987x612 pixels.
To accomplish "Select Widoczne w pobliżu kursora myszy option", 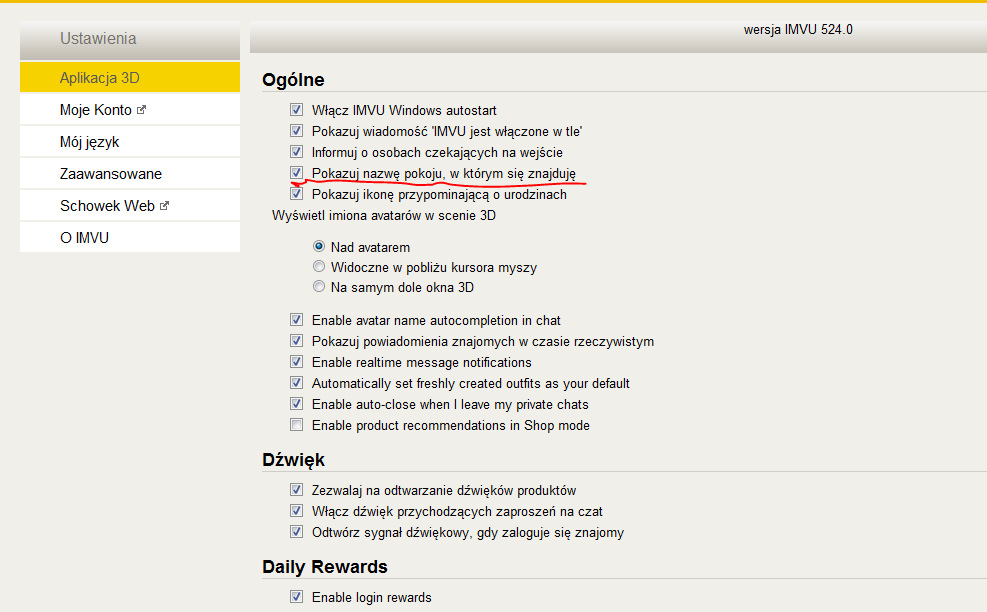I will pos(319,266).
